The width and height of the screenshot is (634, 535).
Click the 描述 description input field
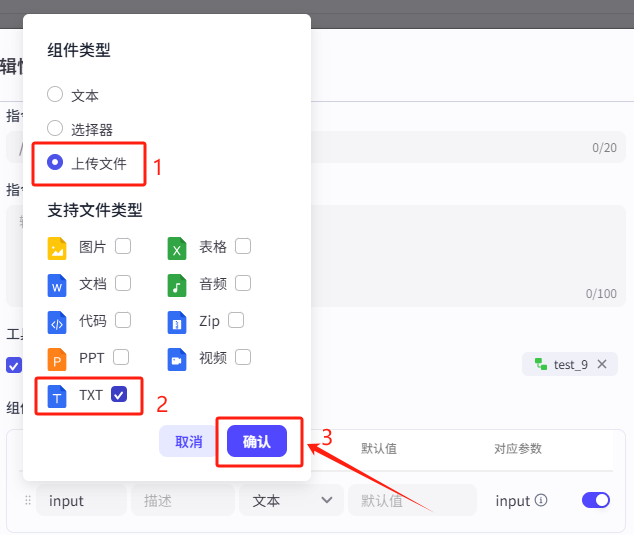tap(182, 500)
